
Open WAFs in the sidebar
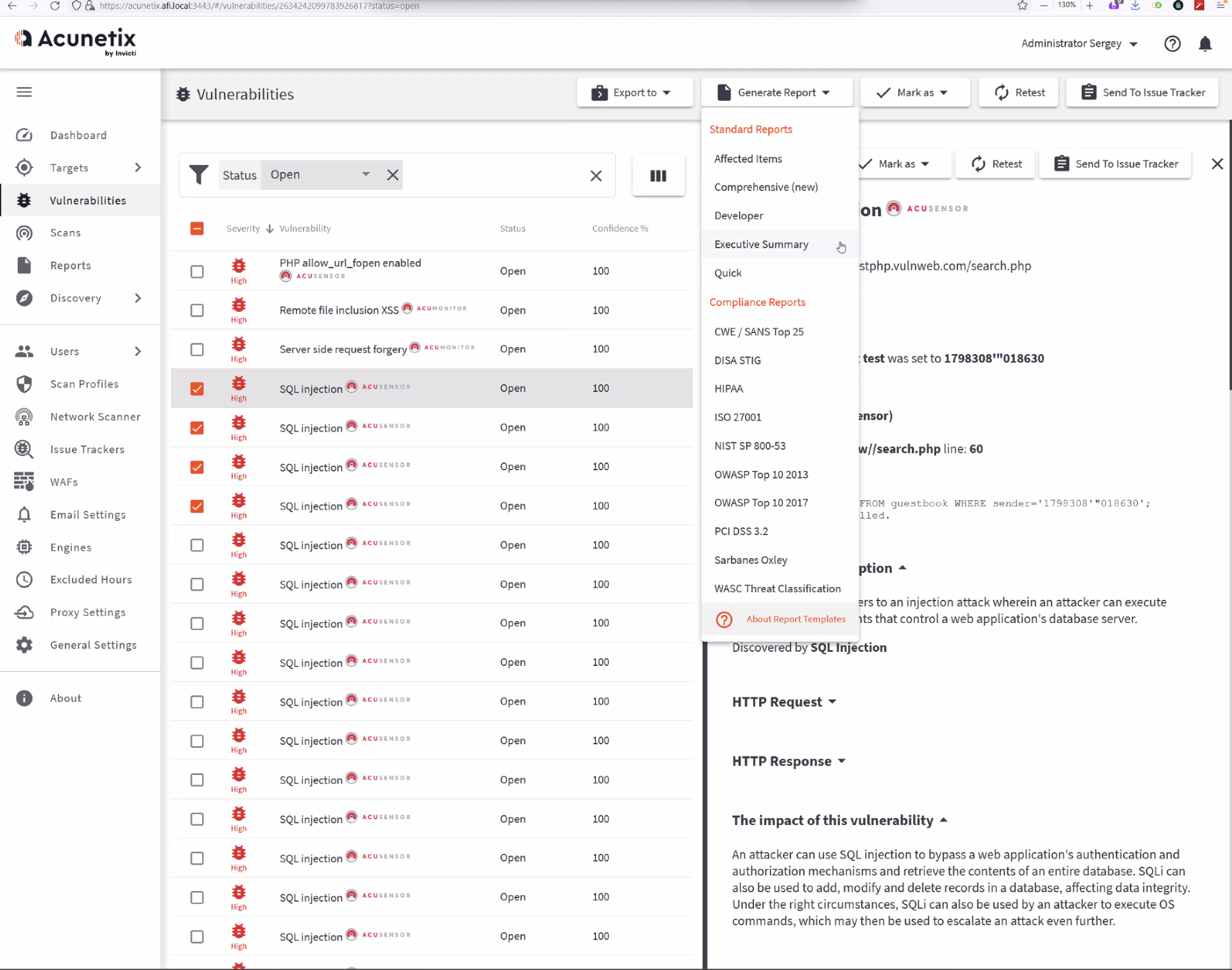pyautogui.click(x=64, y=482)
